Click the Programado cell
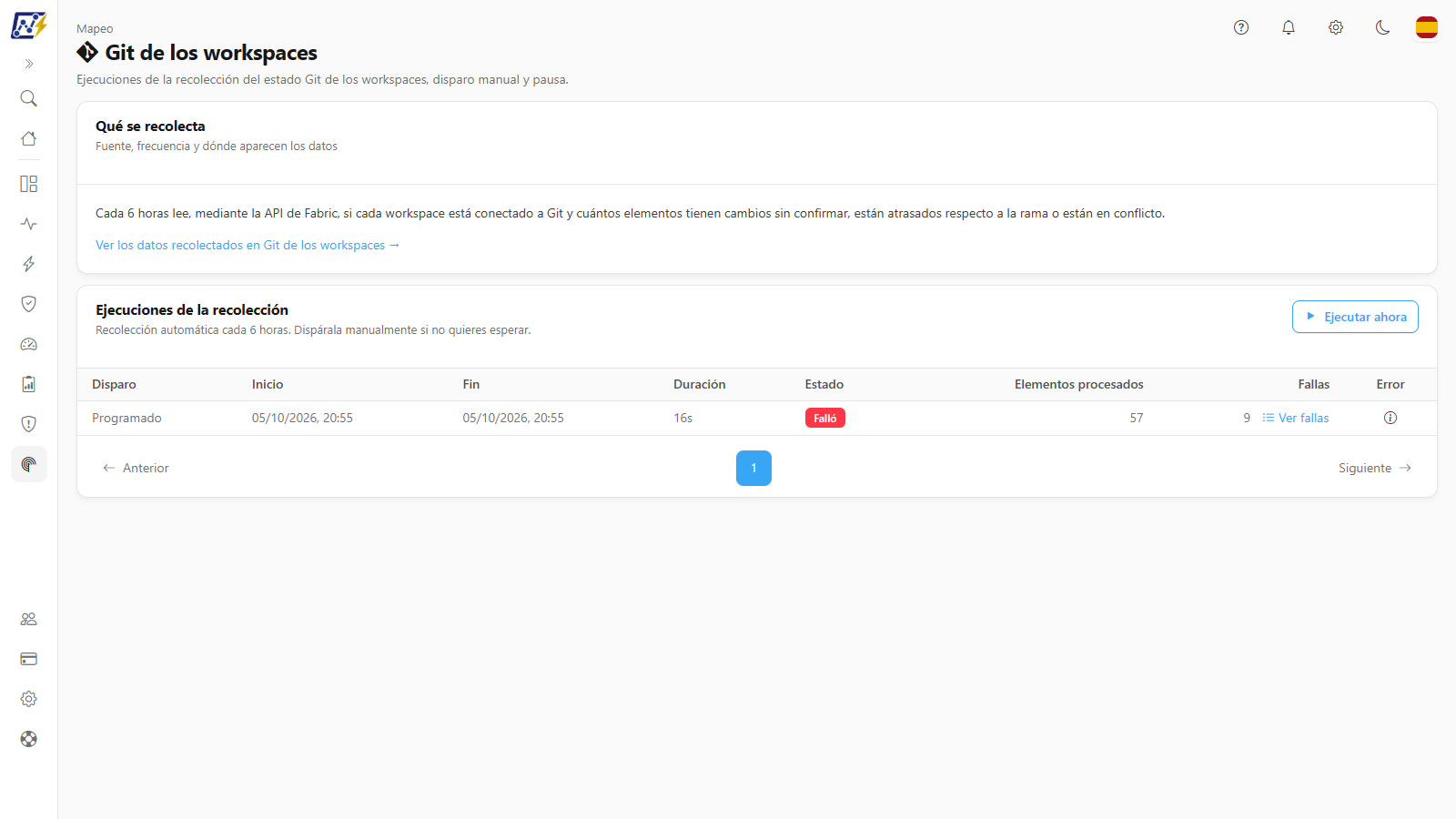 tap(126, 418)
